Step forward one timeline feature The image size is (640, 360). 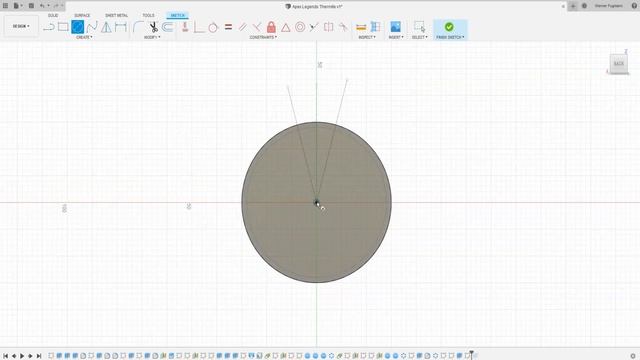coord(30,356)
